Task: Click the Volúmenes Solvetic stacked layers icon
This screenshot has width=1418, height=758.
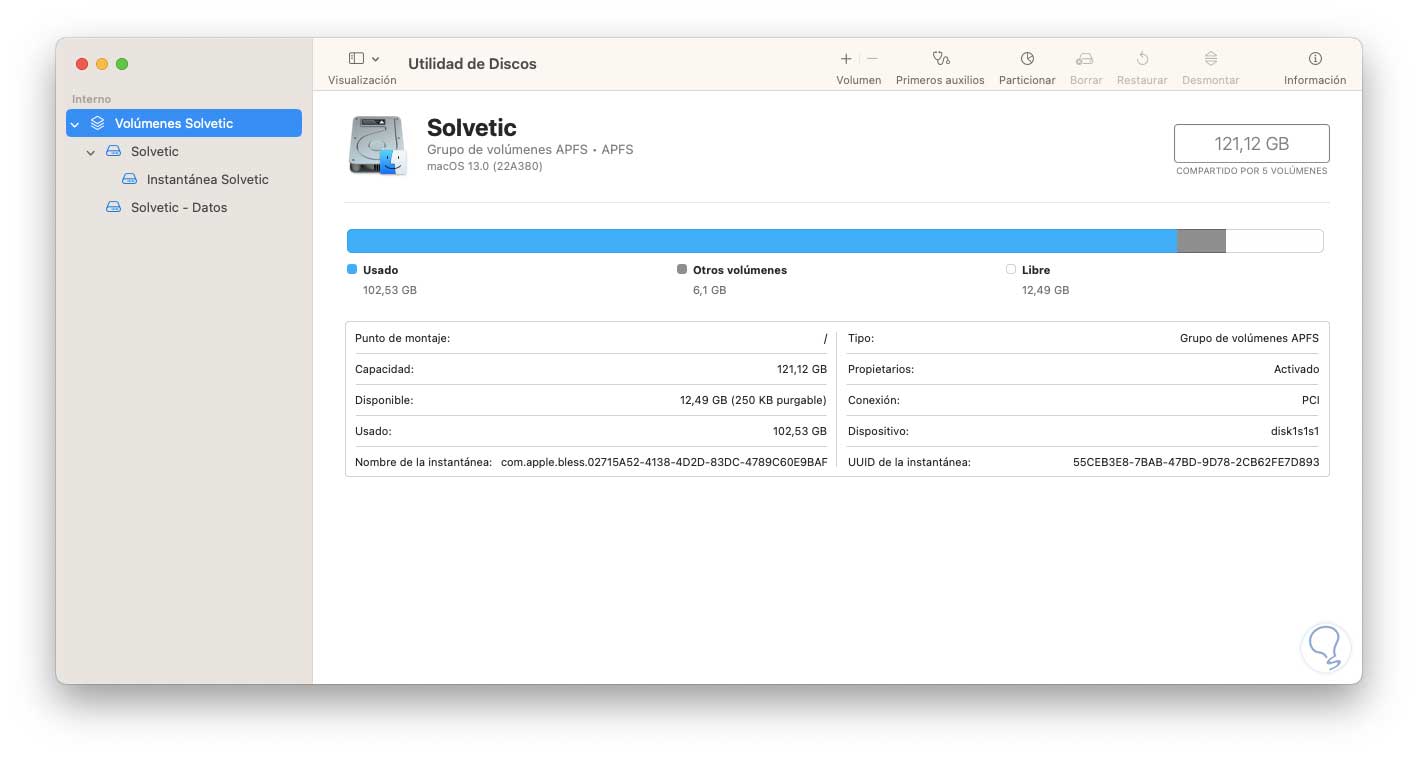Action: pyautogui.click(x=97, y=123)
